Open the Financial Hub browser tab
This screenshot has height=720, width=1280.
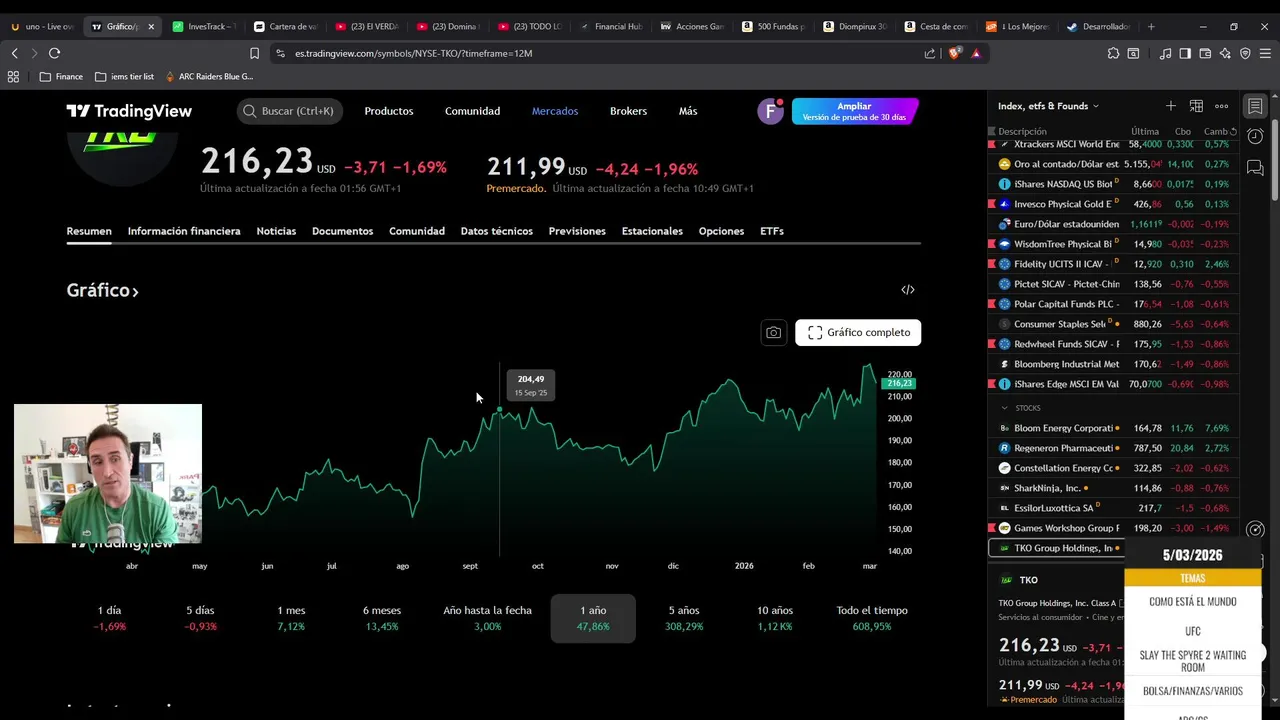click(x=610, y=26)
